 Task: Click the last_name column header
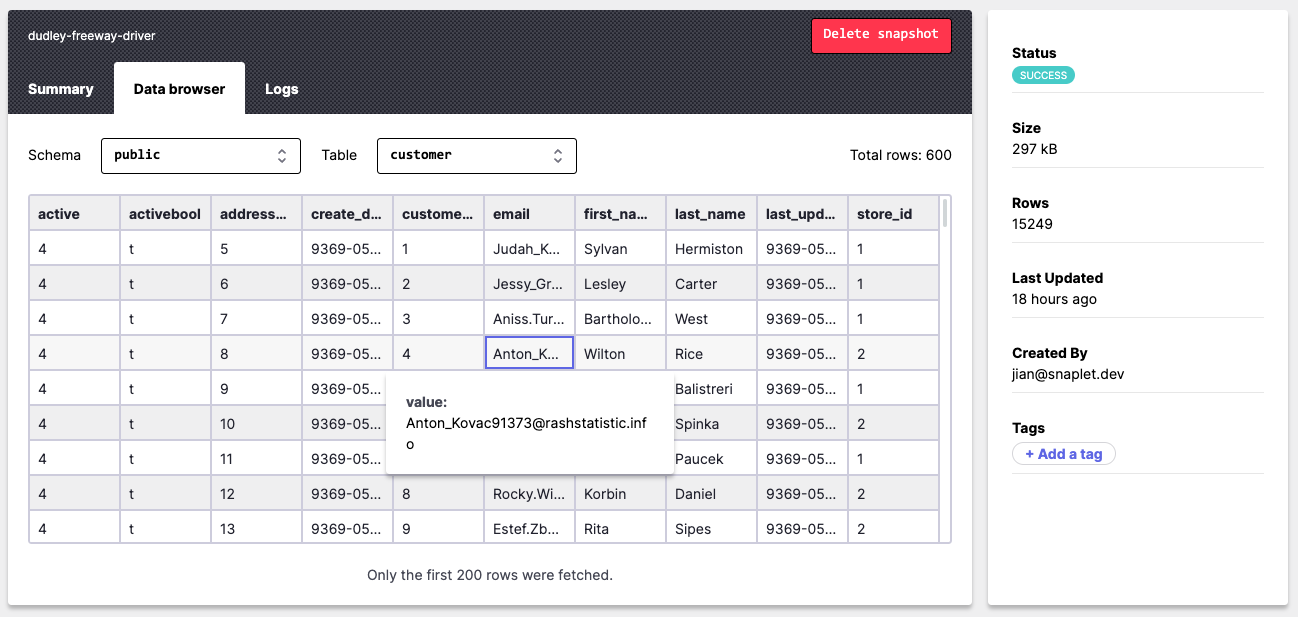click(710, 213)
